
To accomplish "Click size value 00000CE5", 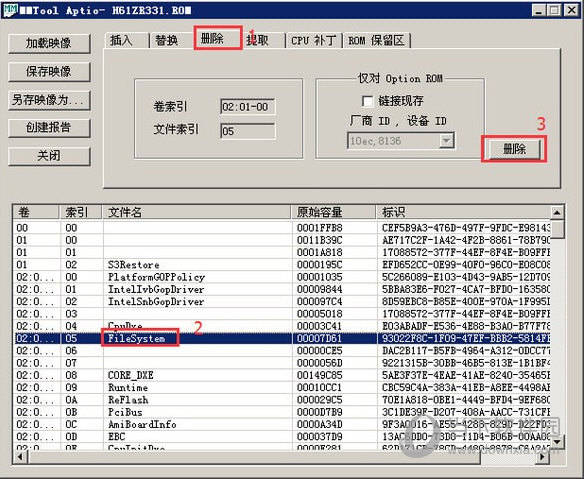I will point(319,351).
